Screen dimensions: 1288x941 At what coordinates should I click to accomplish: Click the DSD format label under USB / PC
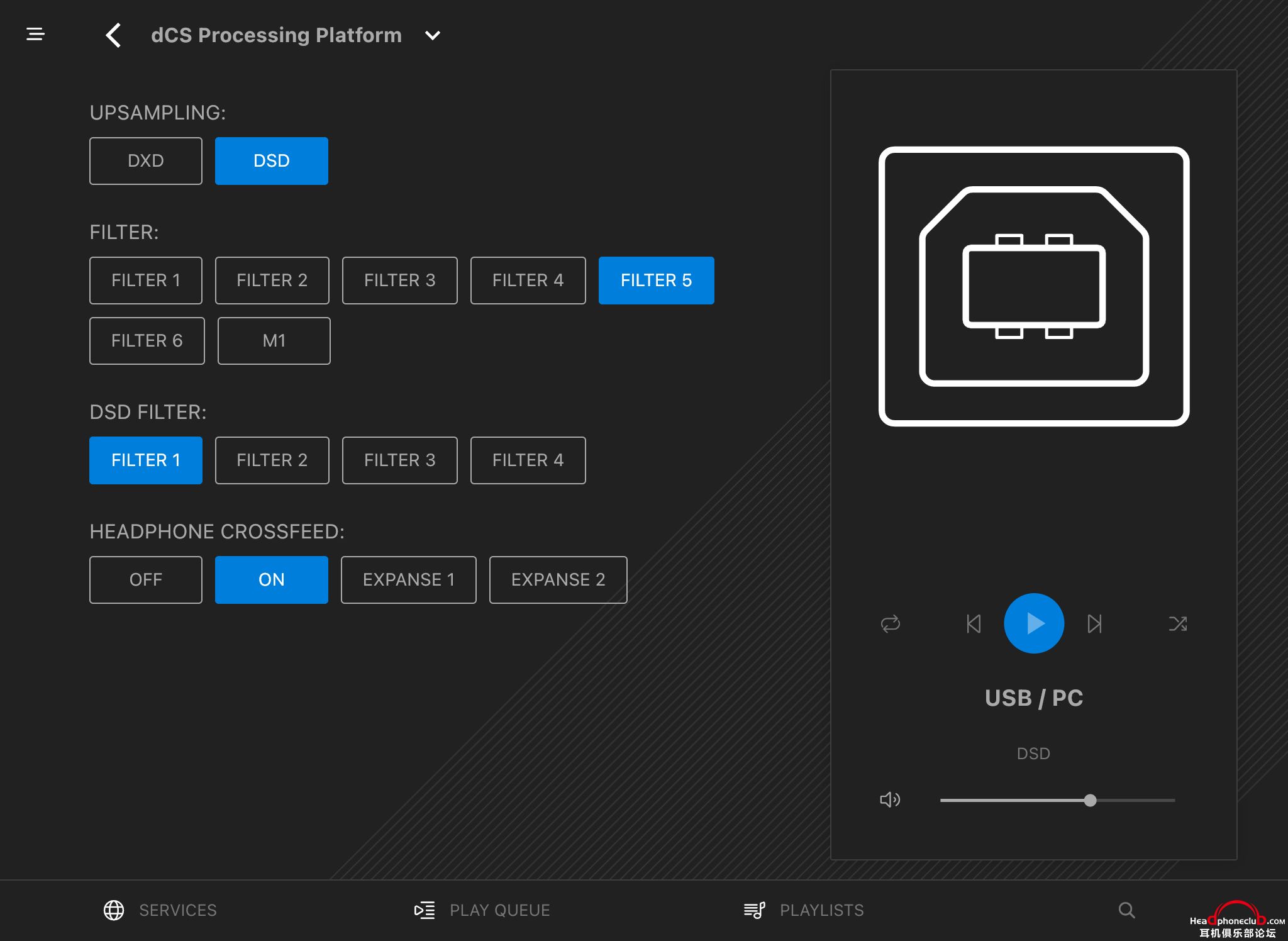click(1033, 754)
